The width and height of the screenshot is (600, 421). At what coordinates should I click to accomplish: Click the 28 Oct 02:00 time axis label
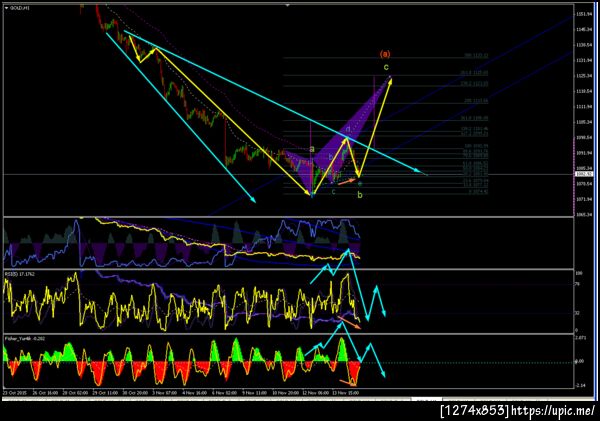point(75,393)
